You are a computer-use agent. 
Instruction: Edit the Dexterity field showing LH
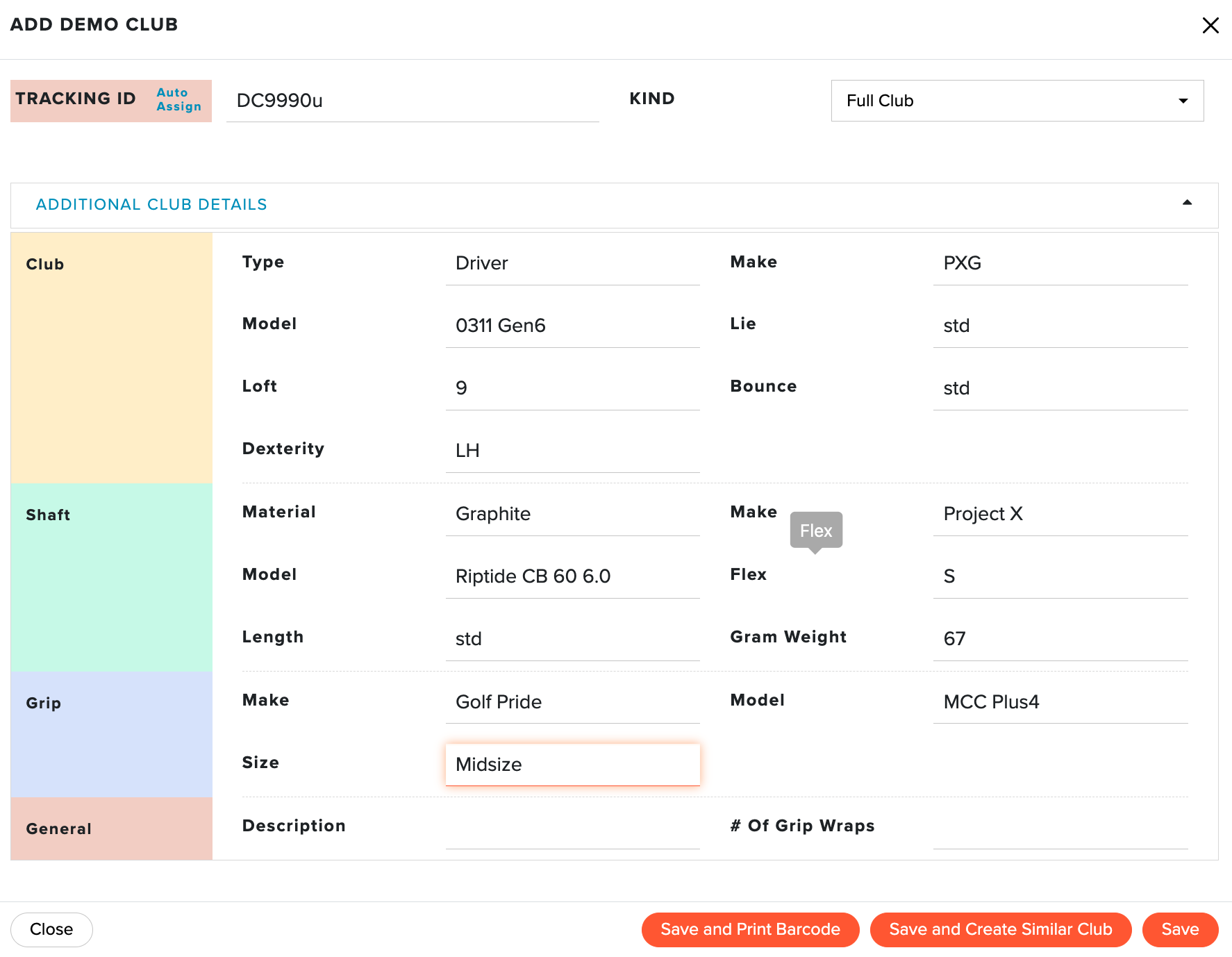coord(572,451)
